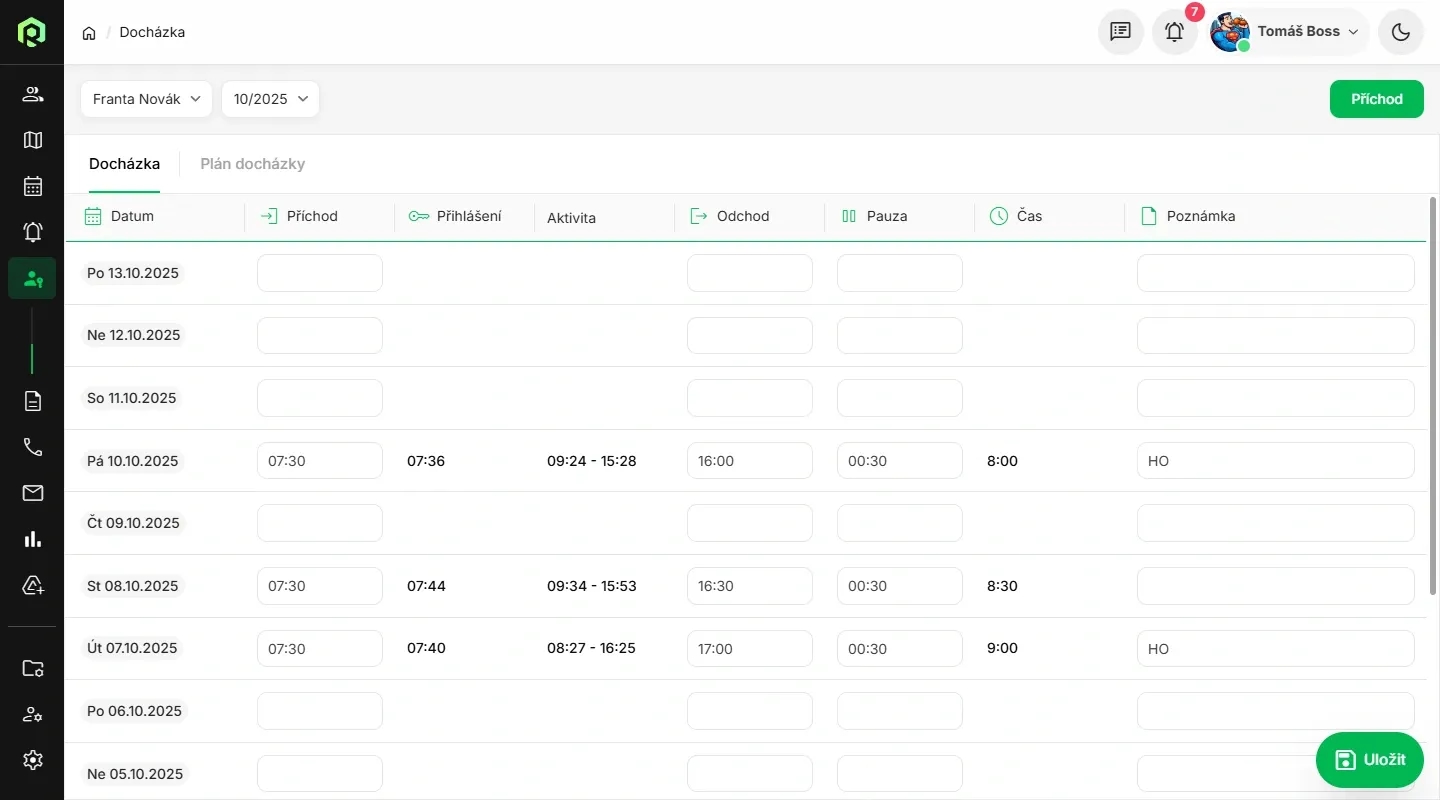This screenshot has width=1440, height=800.
Task: Open the map icon in sidebar
Action: pos(32,140)
